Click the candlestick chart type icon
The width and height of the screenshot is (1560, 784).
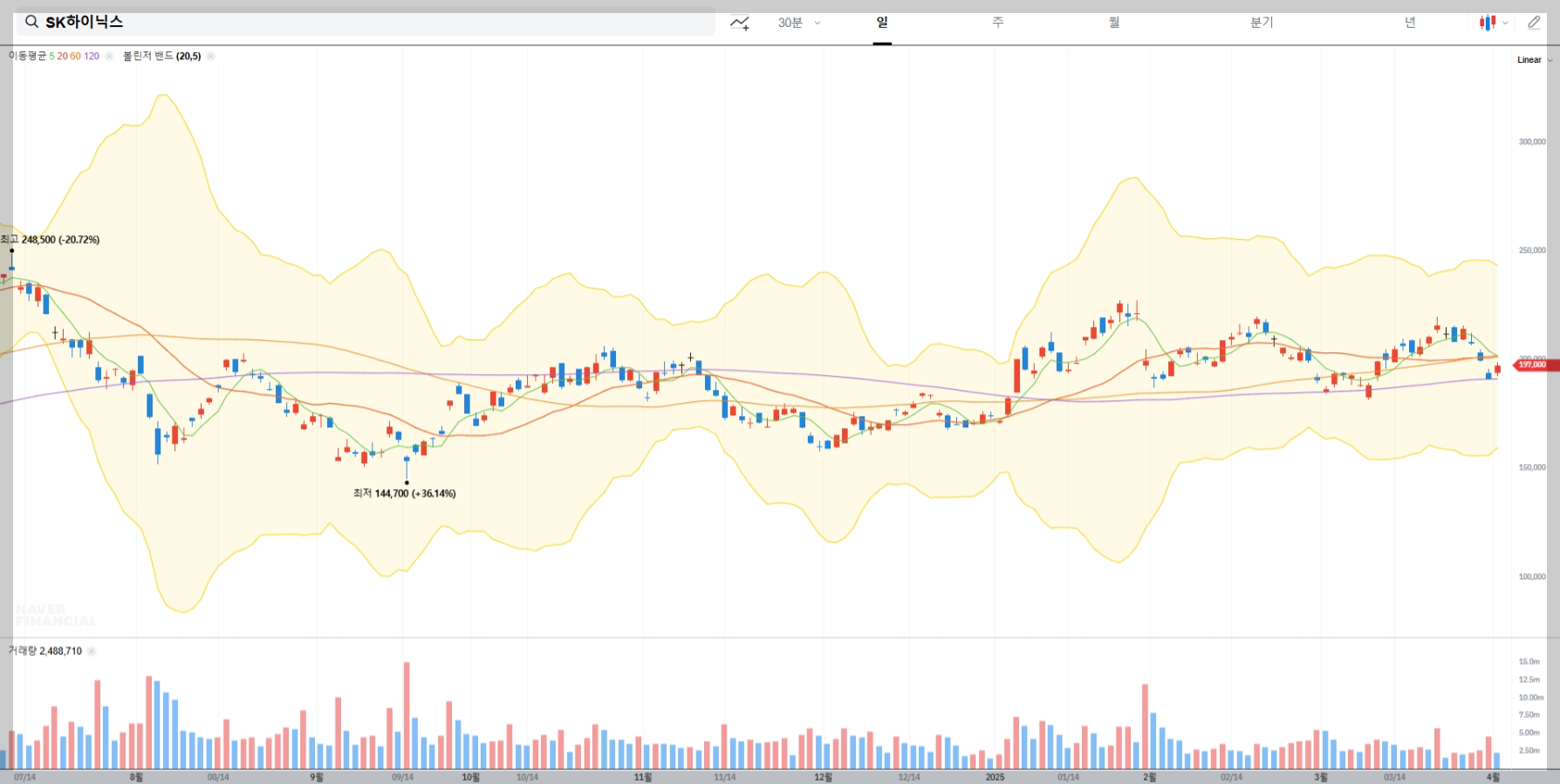click(x=1488, y=23)
